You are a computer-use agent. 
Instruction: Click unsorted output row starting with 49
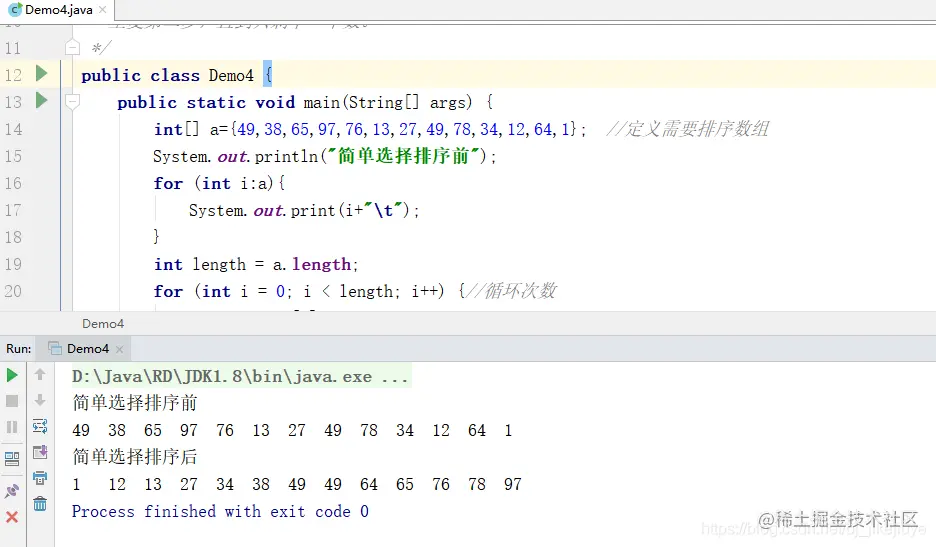tap(292, 430)
